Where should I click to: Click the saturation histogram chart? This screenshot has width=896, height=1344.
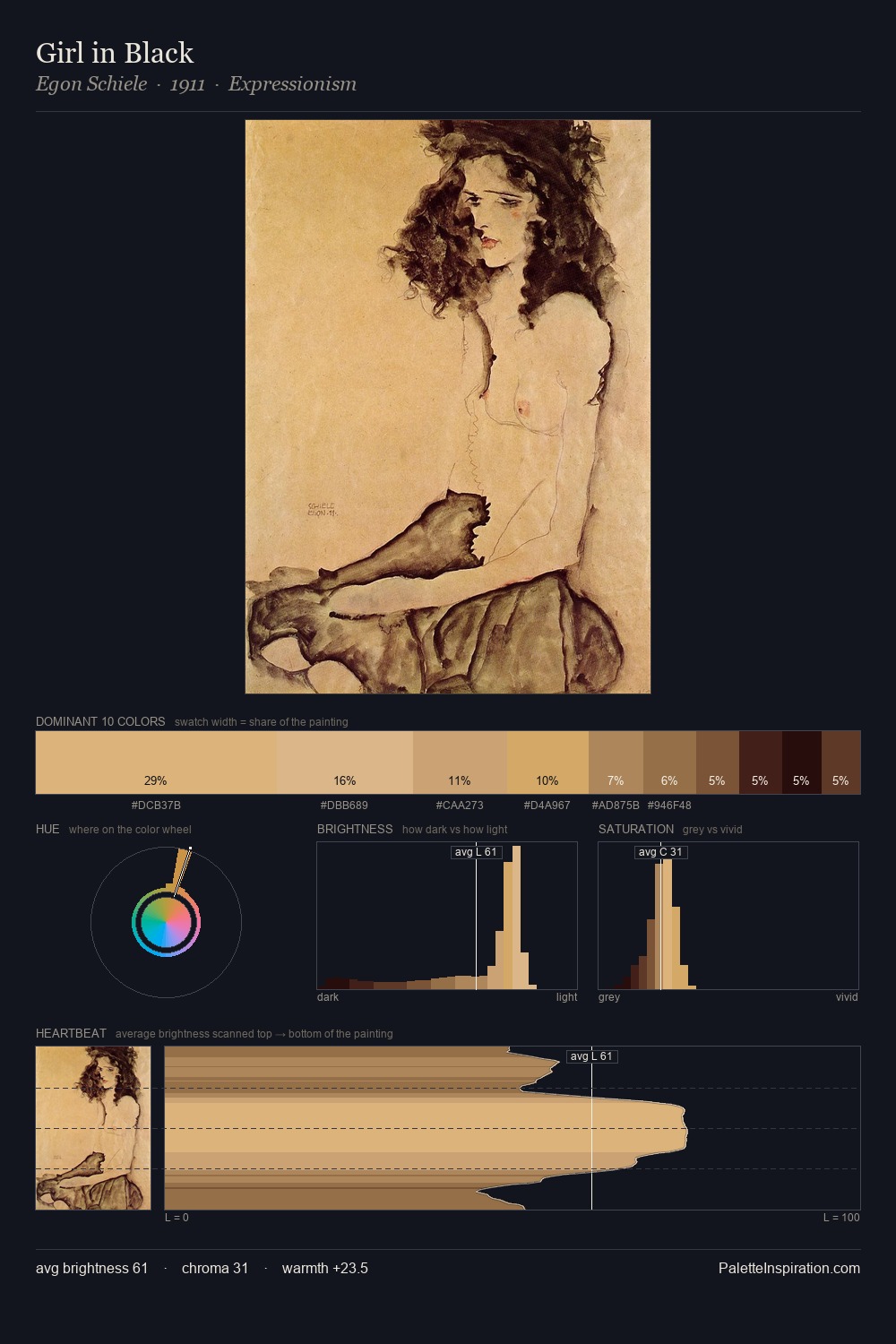pyautogui.click(x=728, y=916)
